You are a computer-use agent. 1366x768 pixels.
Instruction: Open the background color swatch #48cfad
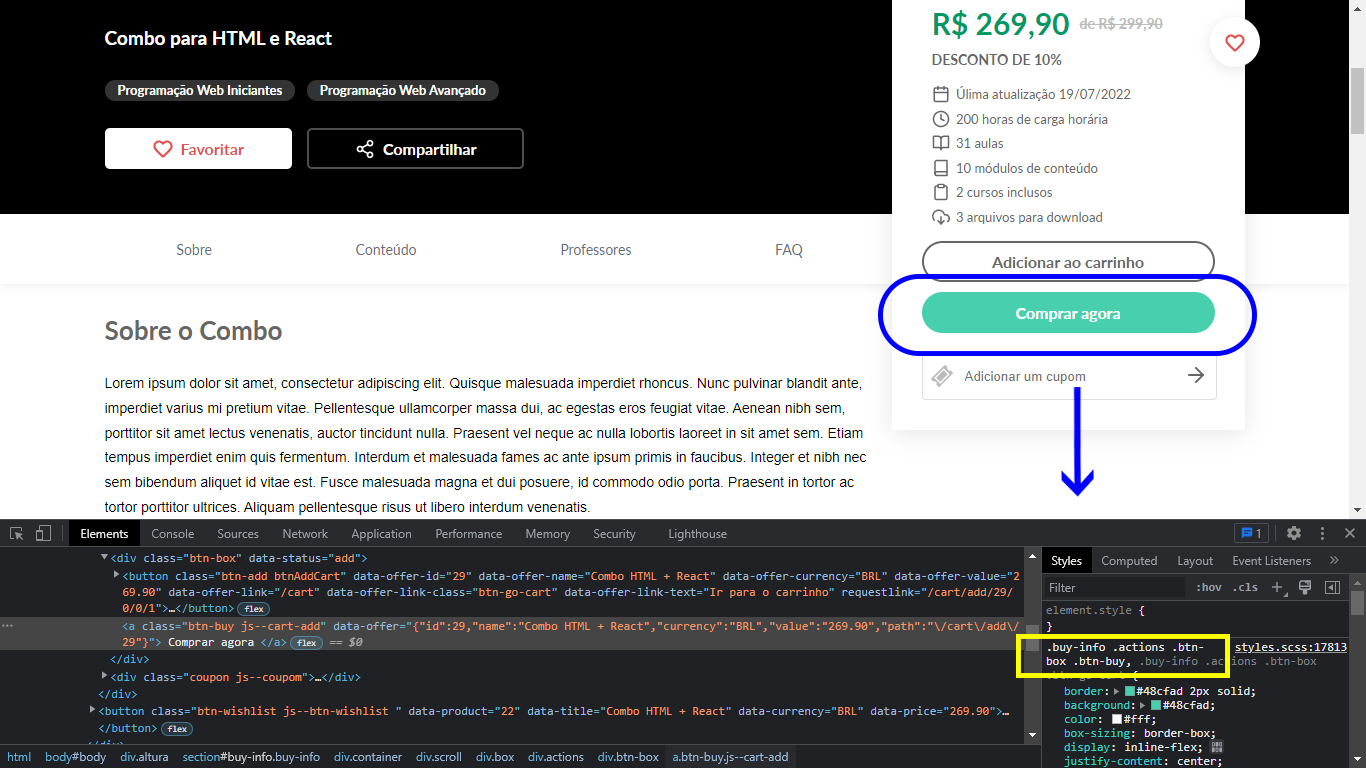click(1156, 706)
